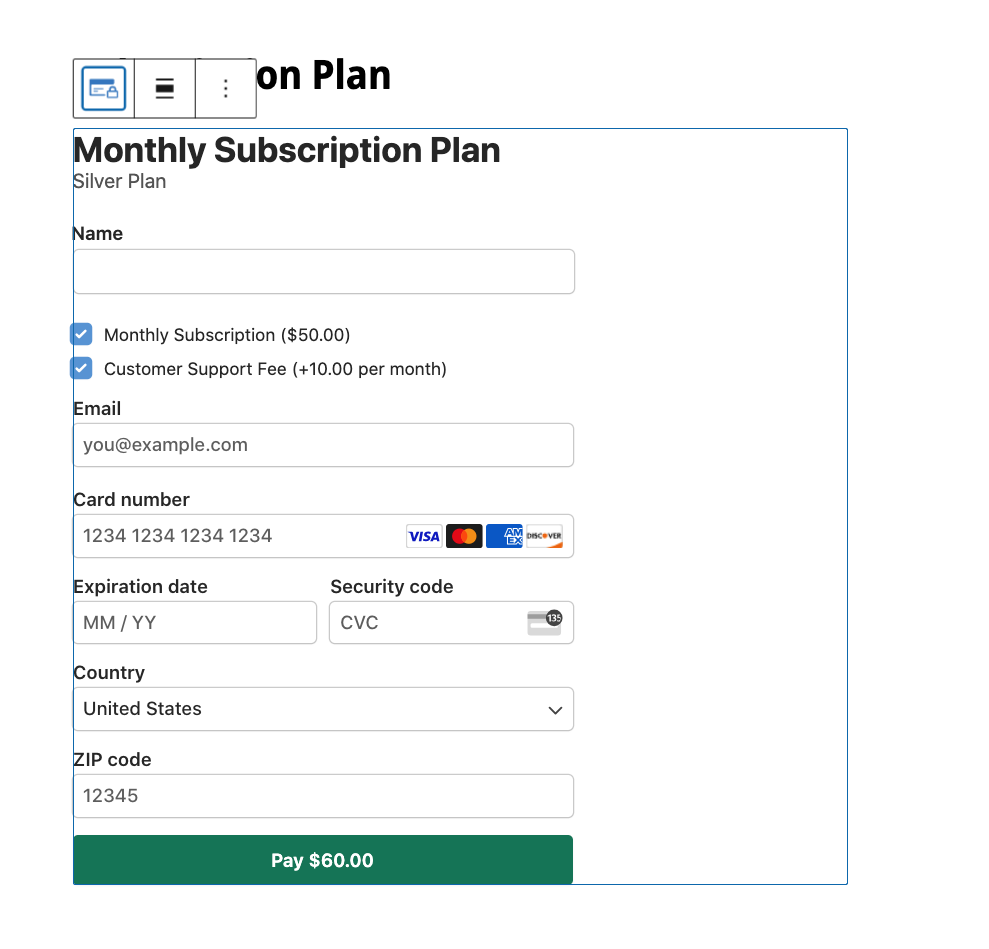Viewport: 989px width, 949px height.
Task: Click the Country dropdown chevron arrow
Action: pyautogui.click(x=555, y=710)
